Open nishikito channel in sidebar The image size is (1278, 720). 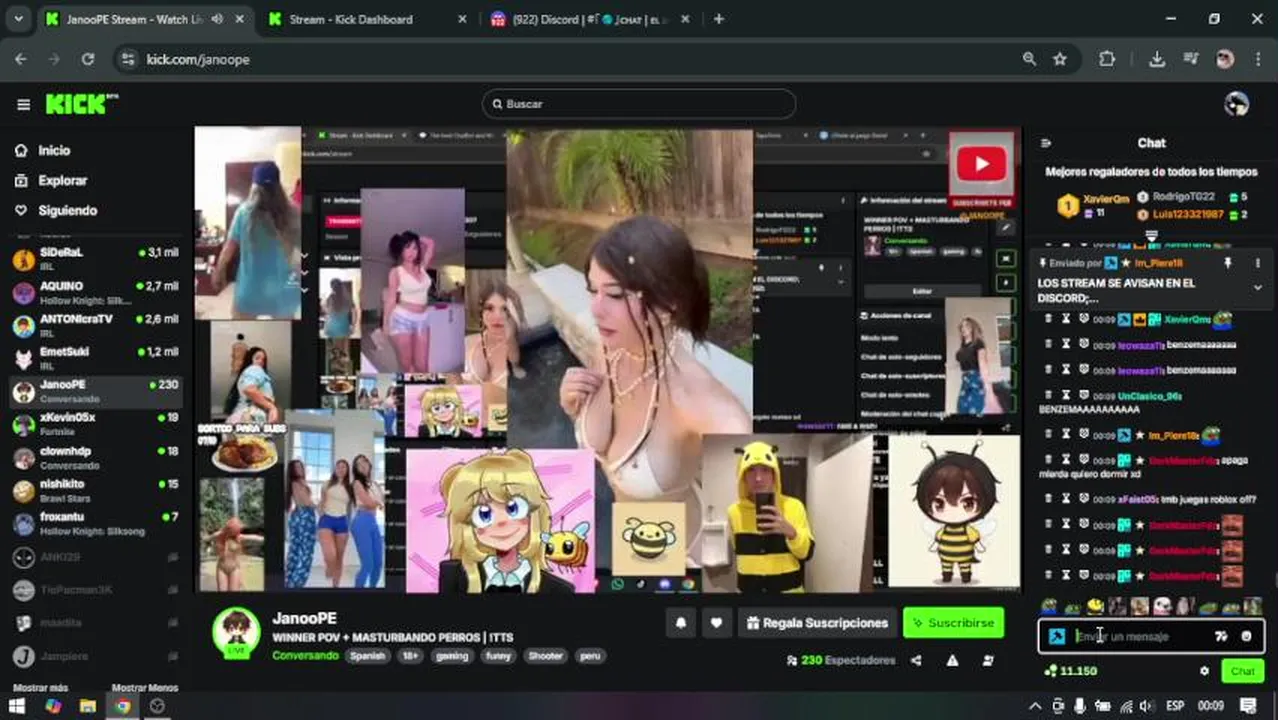[x=96, y=489]
